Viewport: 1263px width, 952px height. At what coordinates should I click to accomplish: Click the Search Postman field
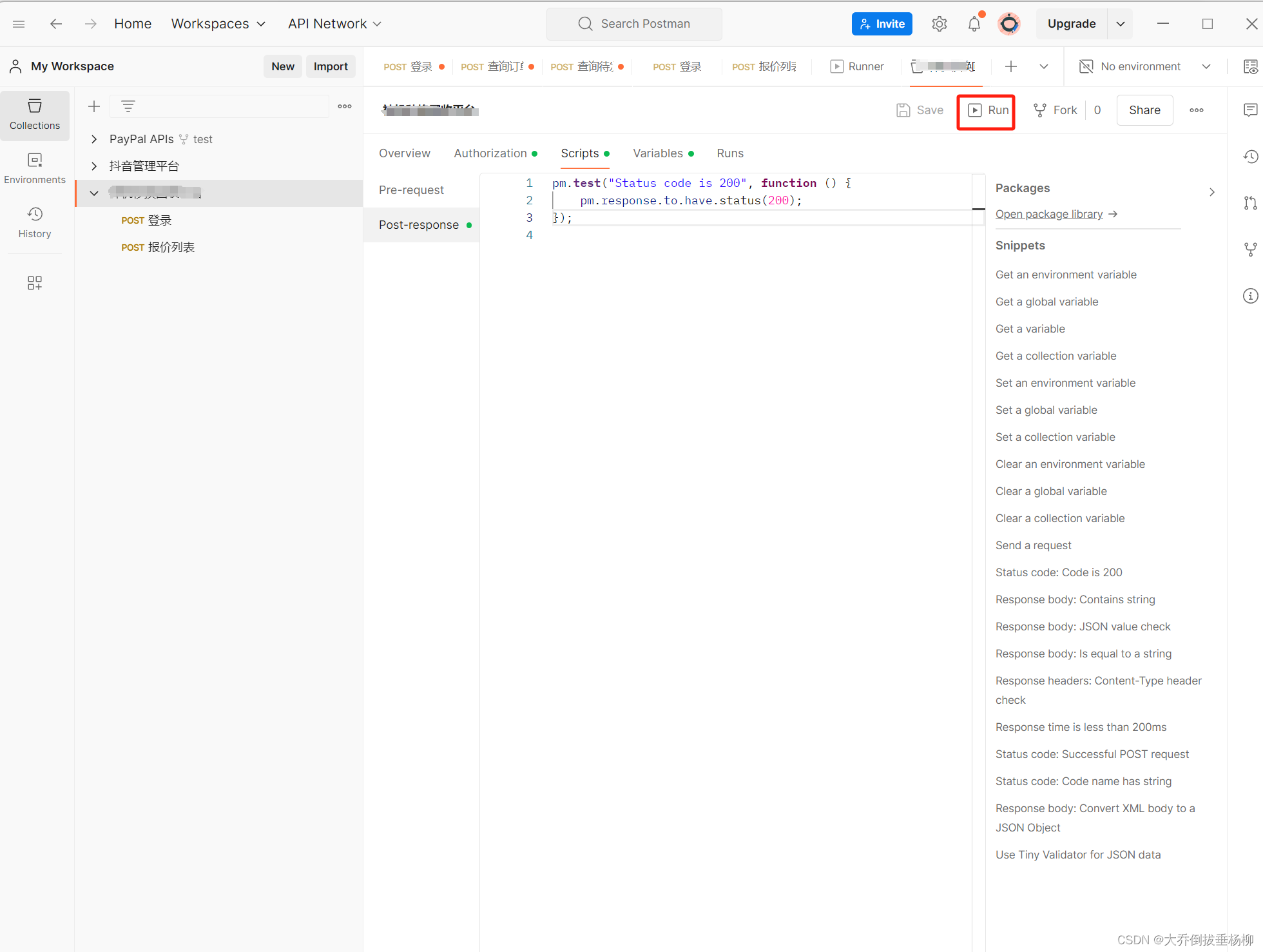[634, 24]
